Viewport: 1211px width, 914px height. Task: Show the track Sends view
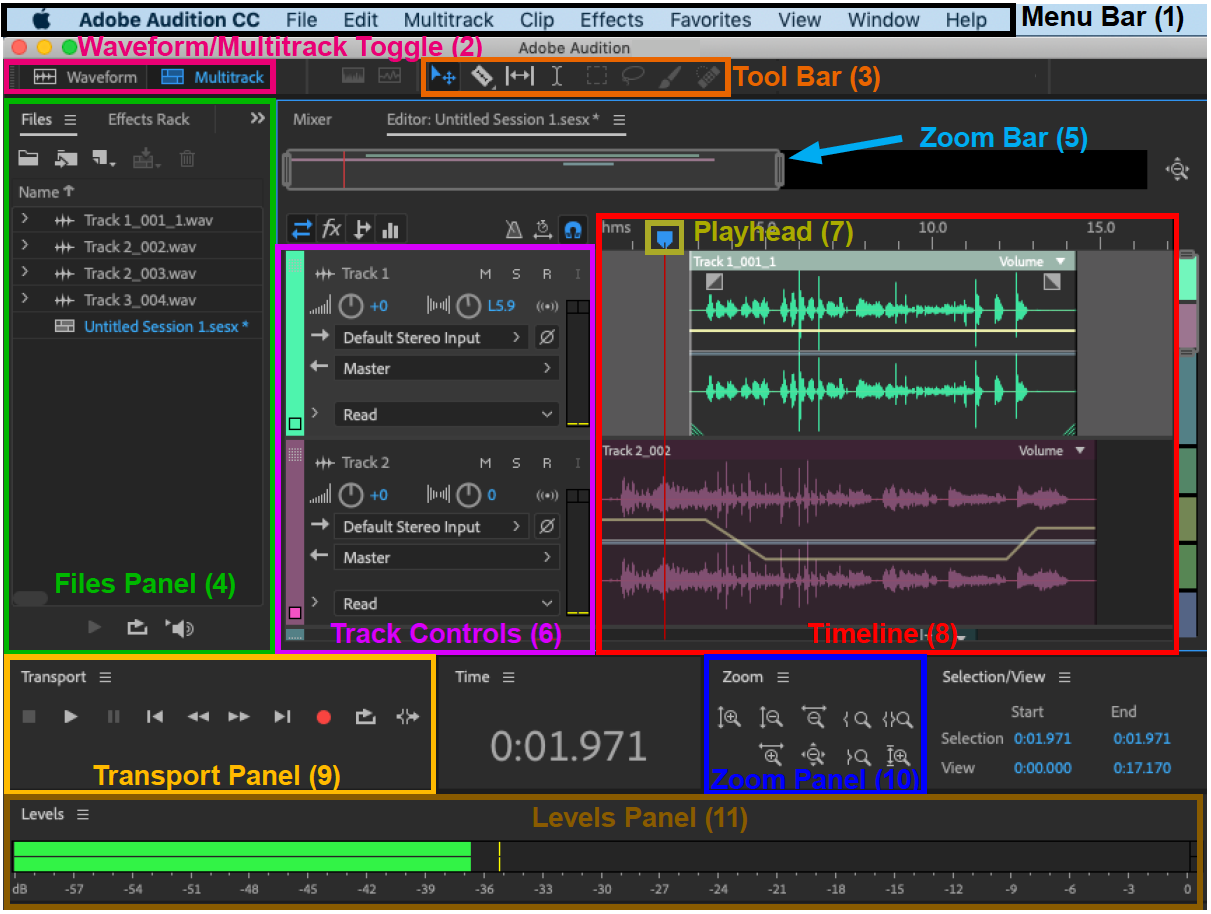coord(361,229)
